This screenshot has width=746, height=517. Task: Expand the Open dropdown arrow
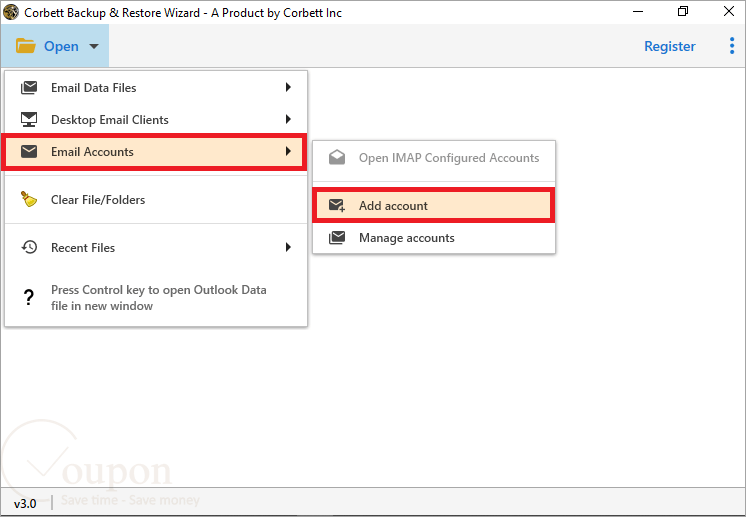(94, 47)
